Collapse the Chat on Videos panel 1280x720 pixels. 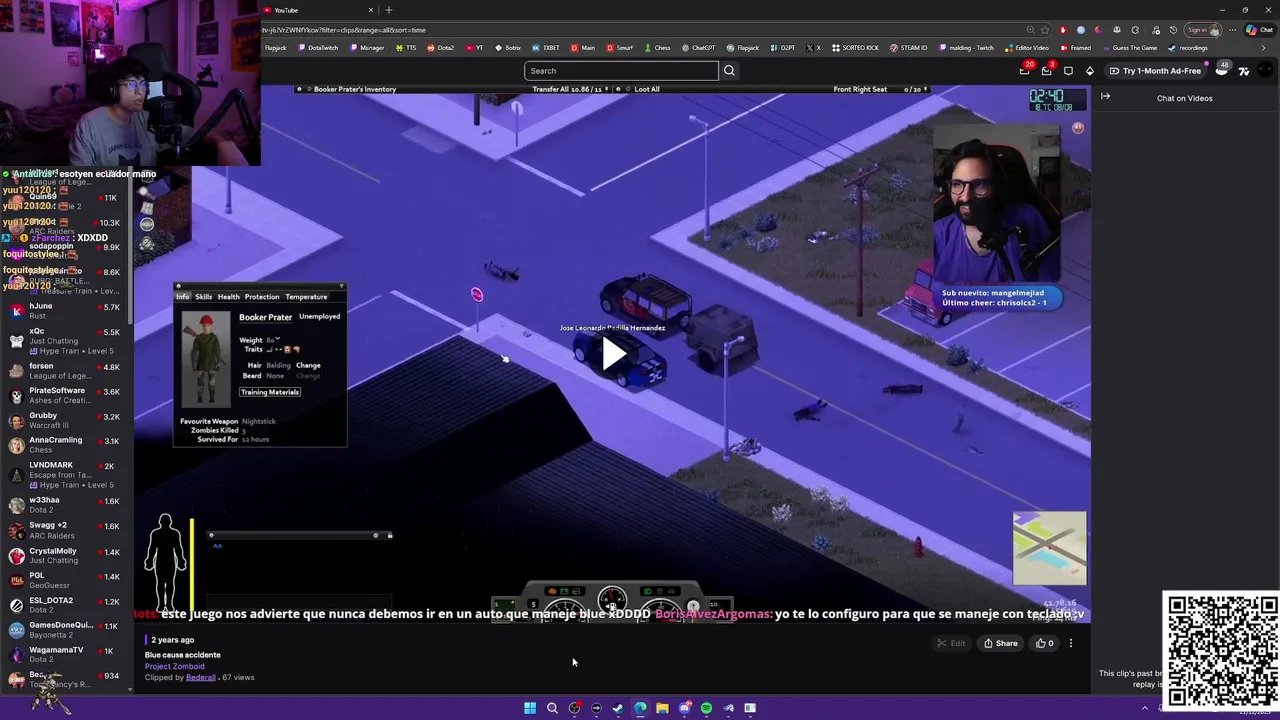click(x=1105, y=97)
